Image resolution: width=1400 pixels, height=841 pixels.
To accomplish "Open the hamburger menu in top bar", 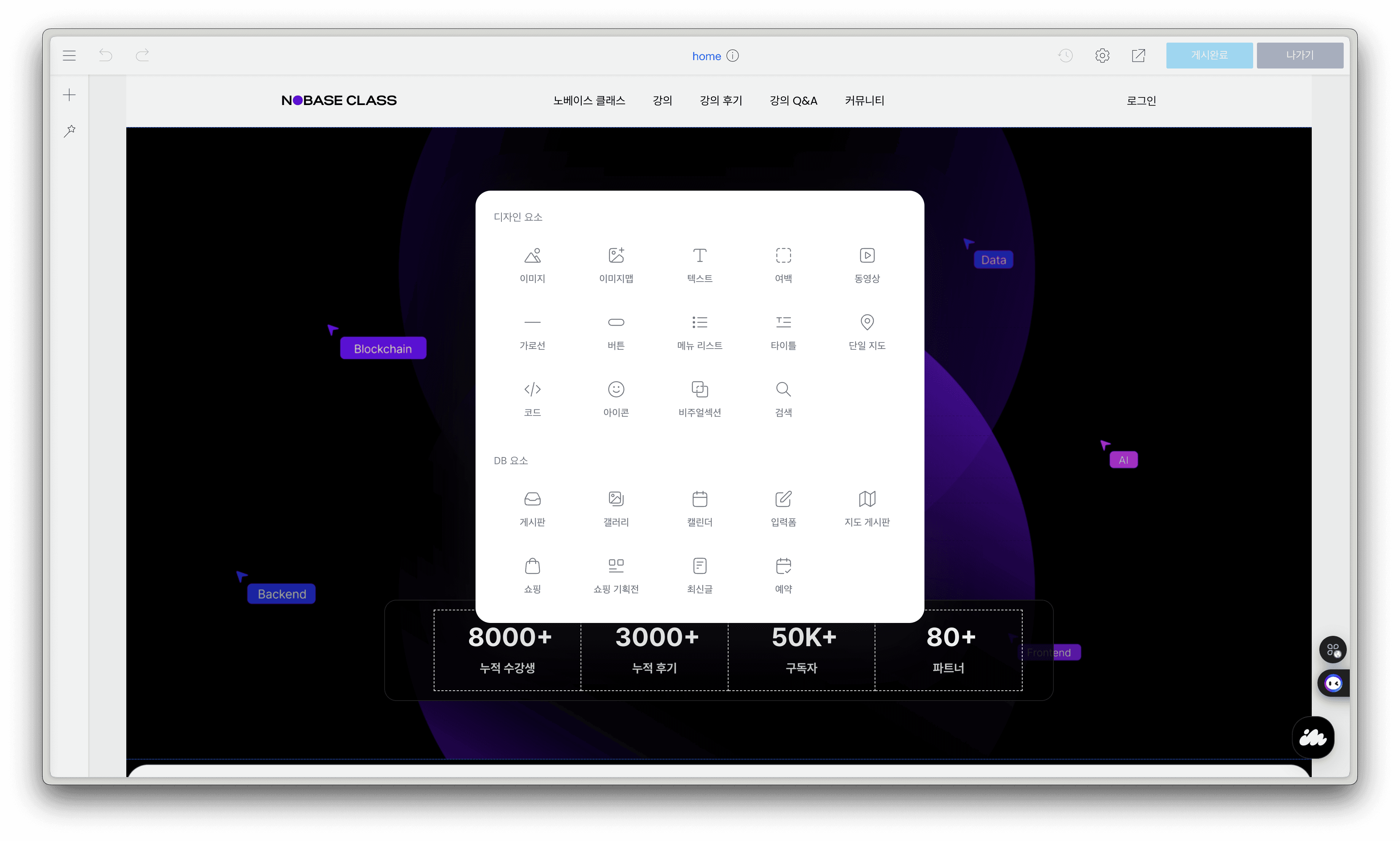I will click(69, 56).
